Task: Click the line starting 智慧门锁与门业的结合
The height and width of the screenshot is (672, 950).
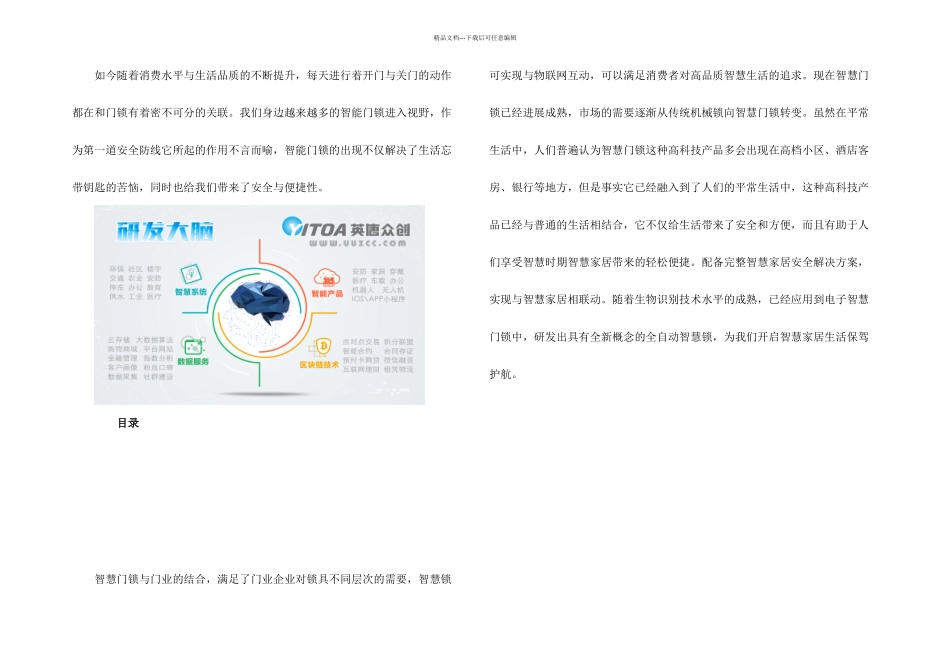Action: pos(273,579)
